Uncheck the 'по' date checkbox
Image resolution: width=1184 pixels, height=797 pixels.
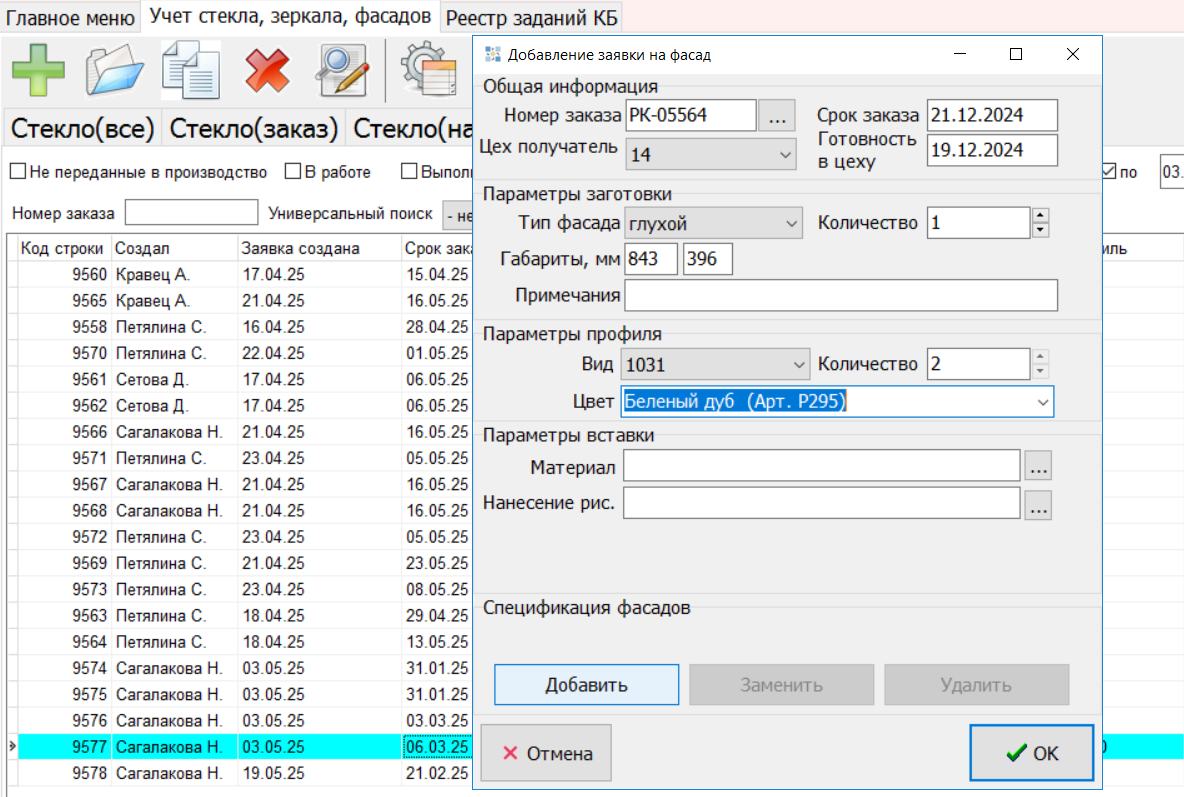(x=1108, y=172)
